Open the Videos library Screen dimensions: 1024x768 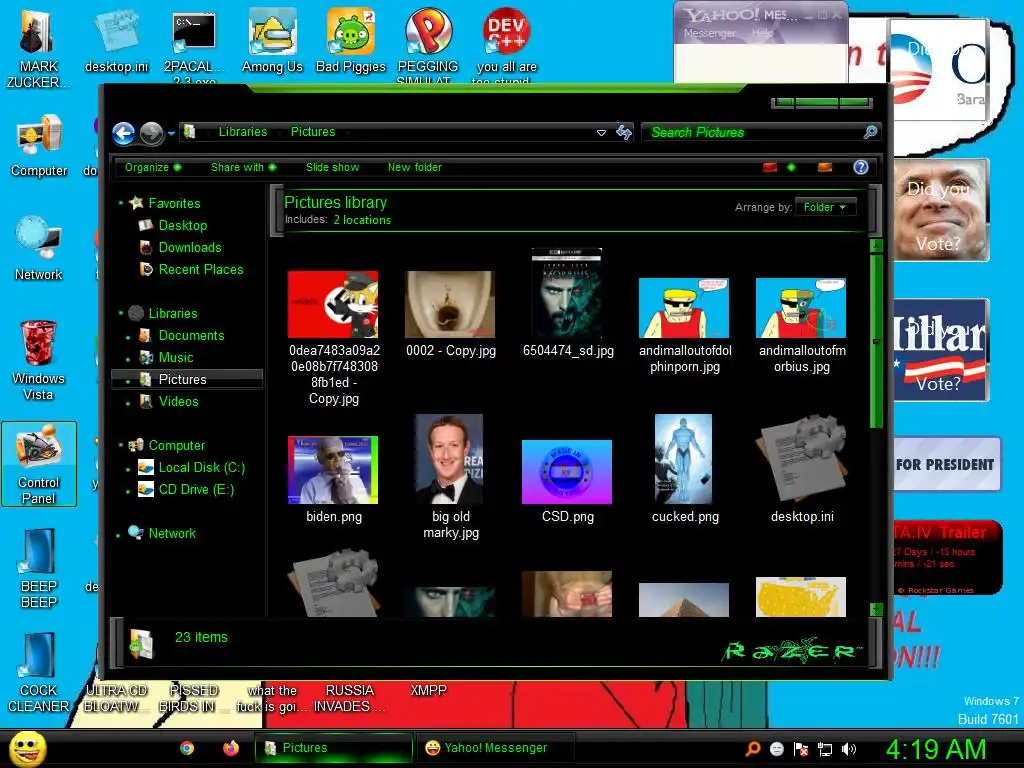coord(178,402)
